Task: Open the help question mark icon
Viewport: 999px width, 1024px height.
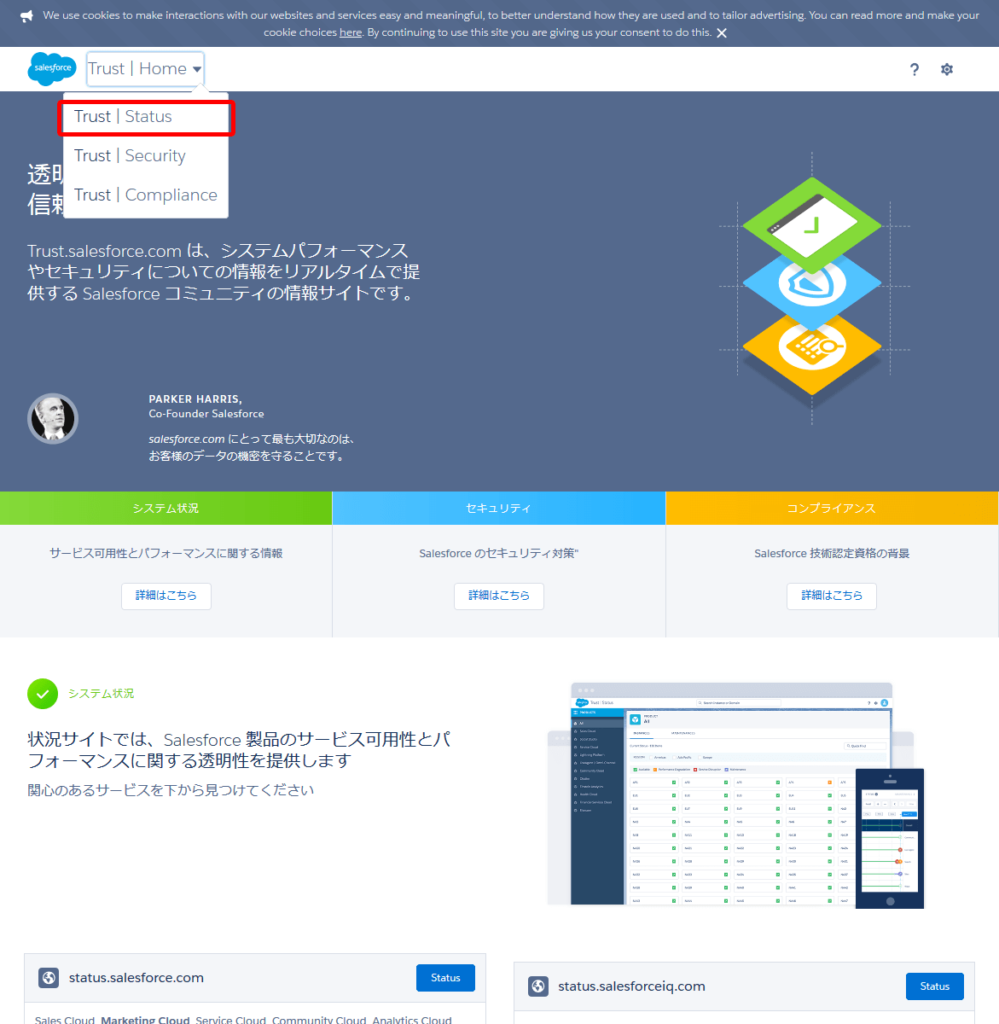Action: pyautogui.click(x=914, y=69)
